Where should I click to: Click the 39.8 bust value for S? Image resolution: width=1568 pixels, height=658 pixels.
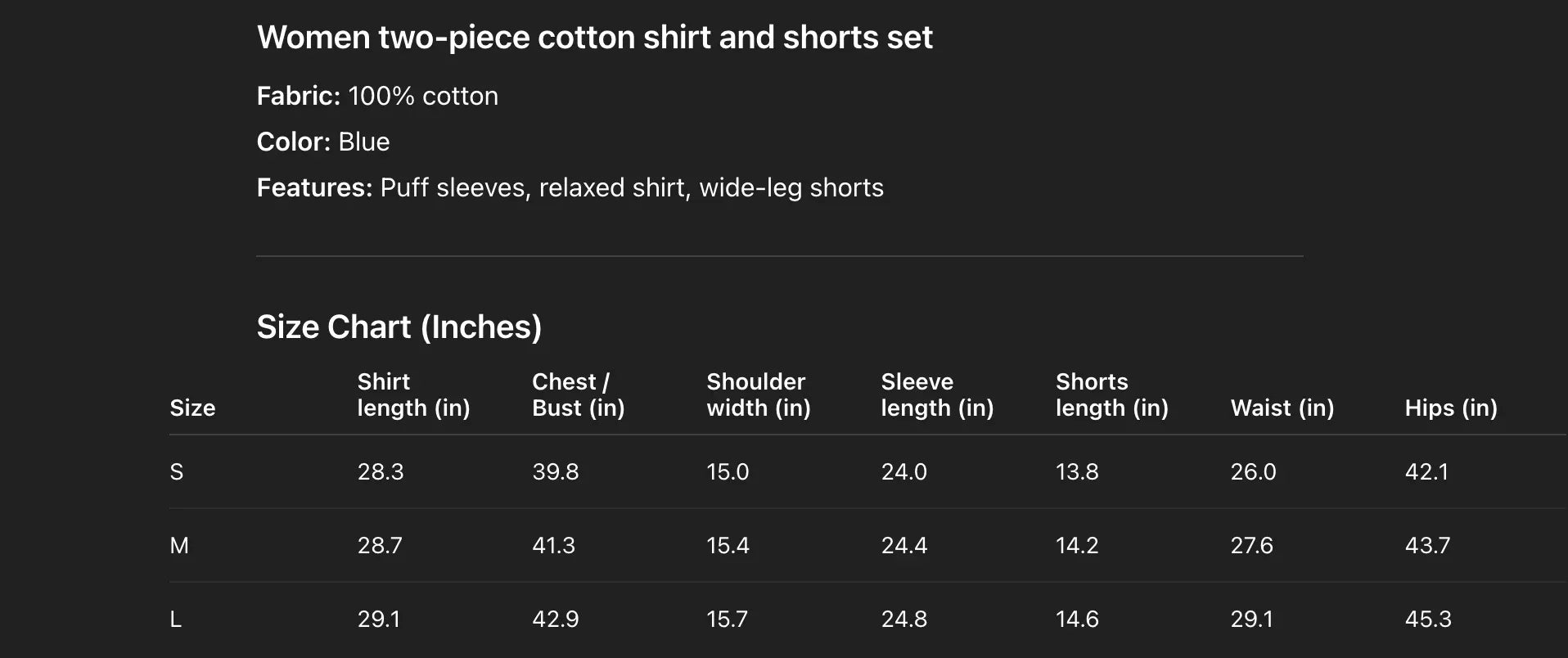point(555,472)
